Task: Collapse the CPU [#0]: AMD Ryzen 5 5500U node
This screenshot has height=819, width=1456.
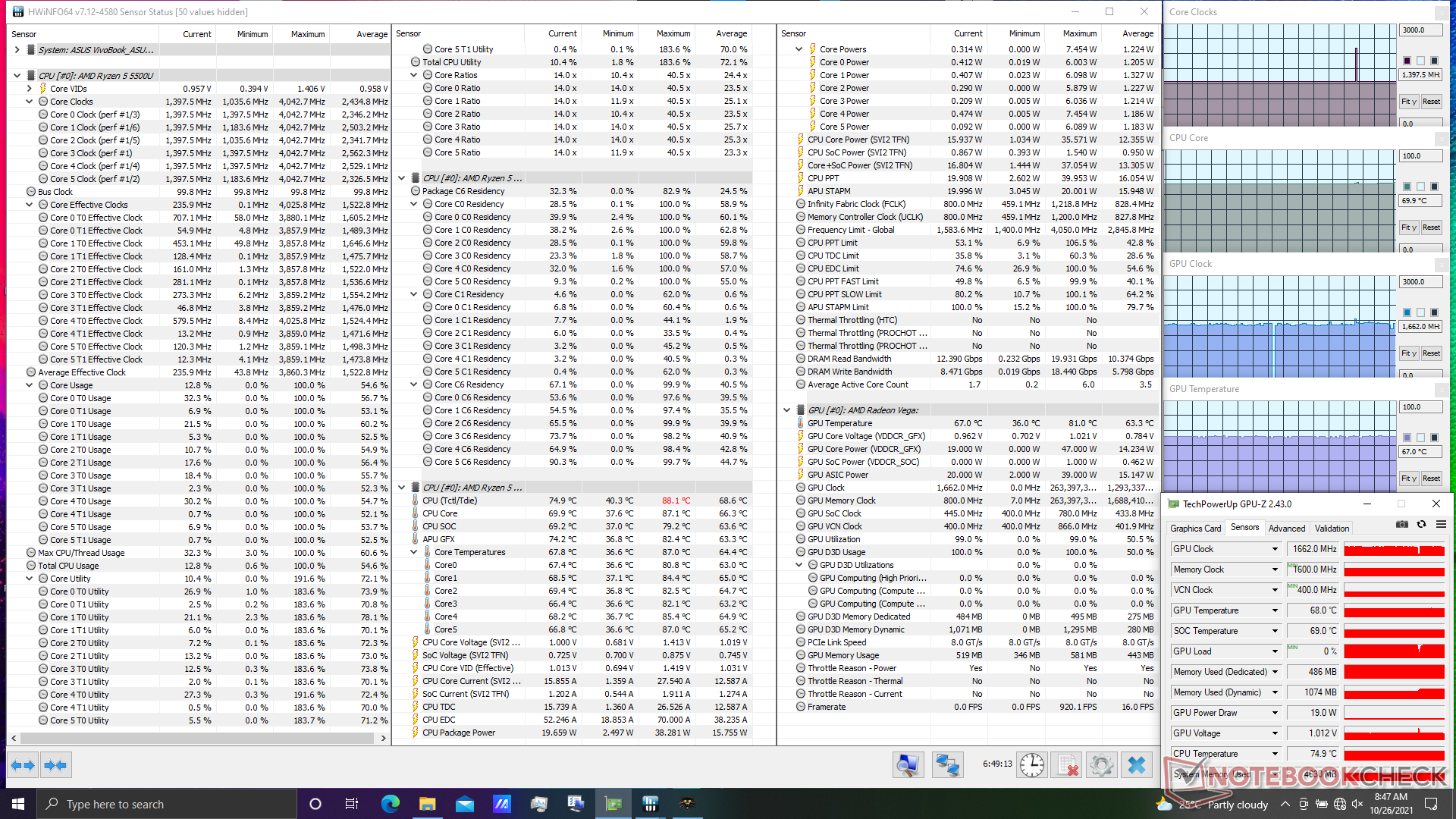Action: click(x=17, y=76)
